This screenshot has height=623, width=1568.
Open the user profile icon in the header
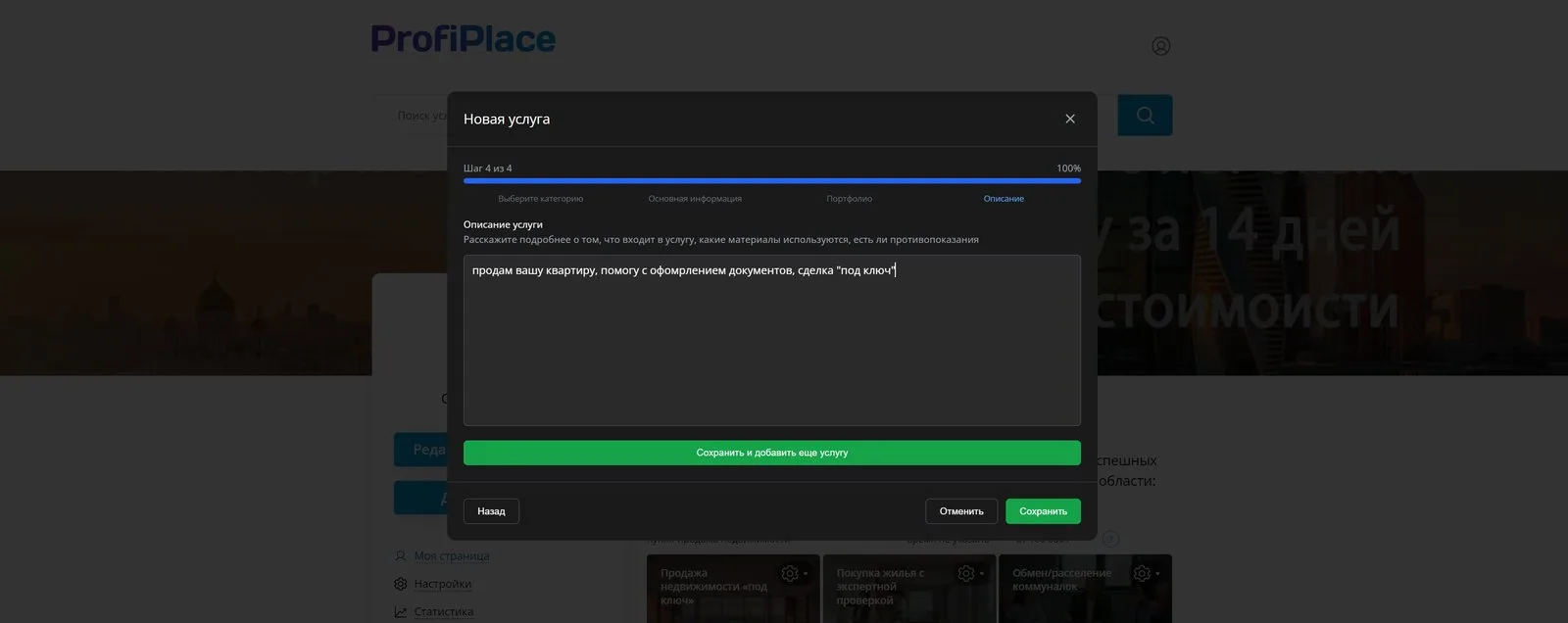pyautogui.click(x=1161, y=46)
